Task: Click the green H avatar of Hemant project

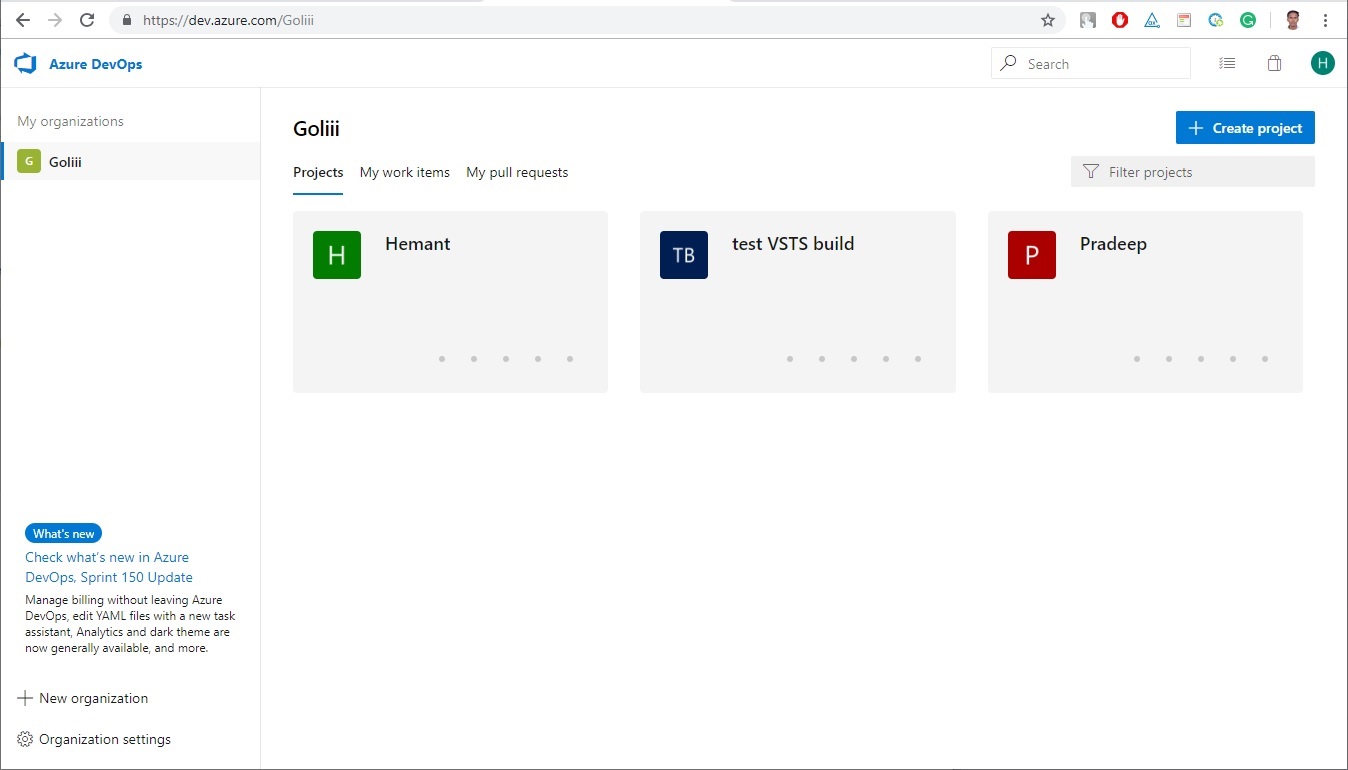Action: pyautogui.click(x=337, y=255)
